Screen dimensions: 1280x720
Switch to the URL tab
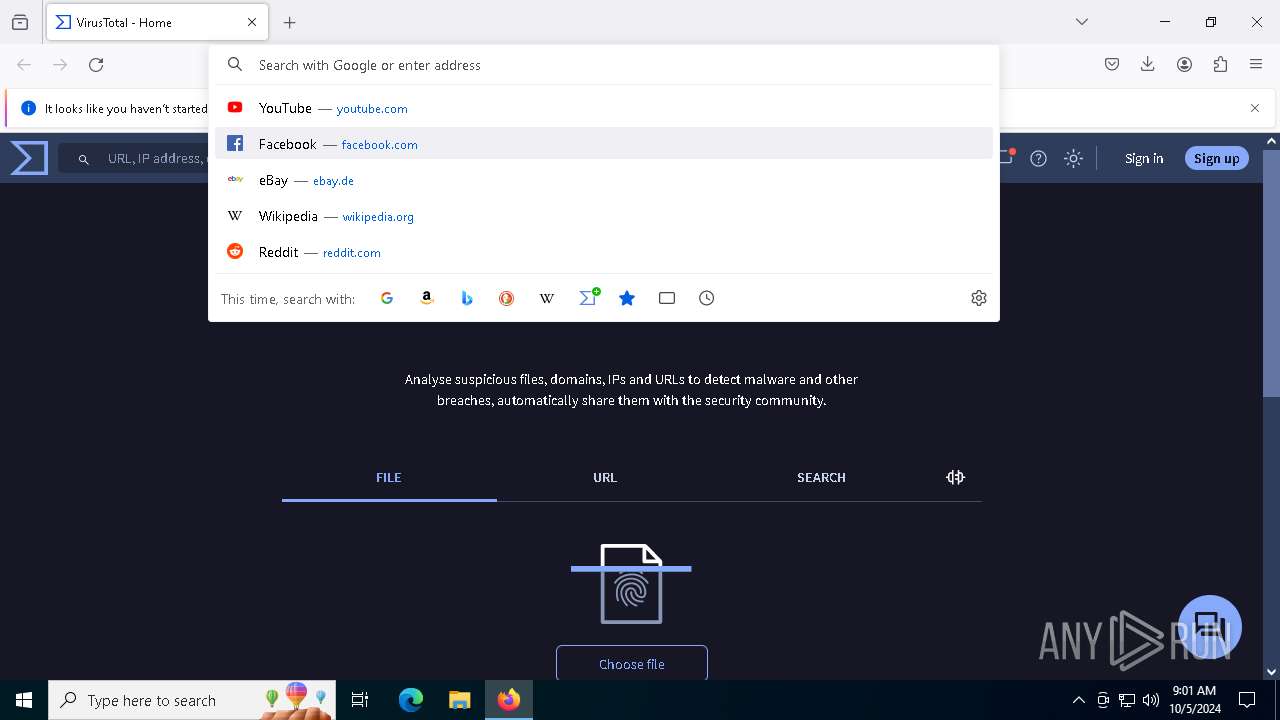tap(605, 478)
